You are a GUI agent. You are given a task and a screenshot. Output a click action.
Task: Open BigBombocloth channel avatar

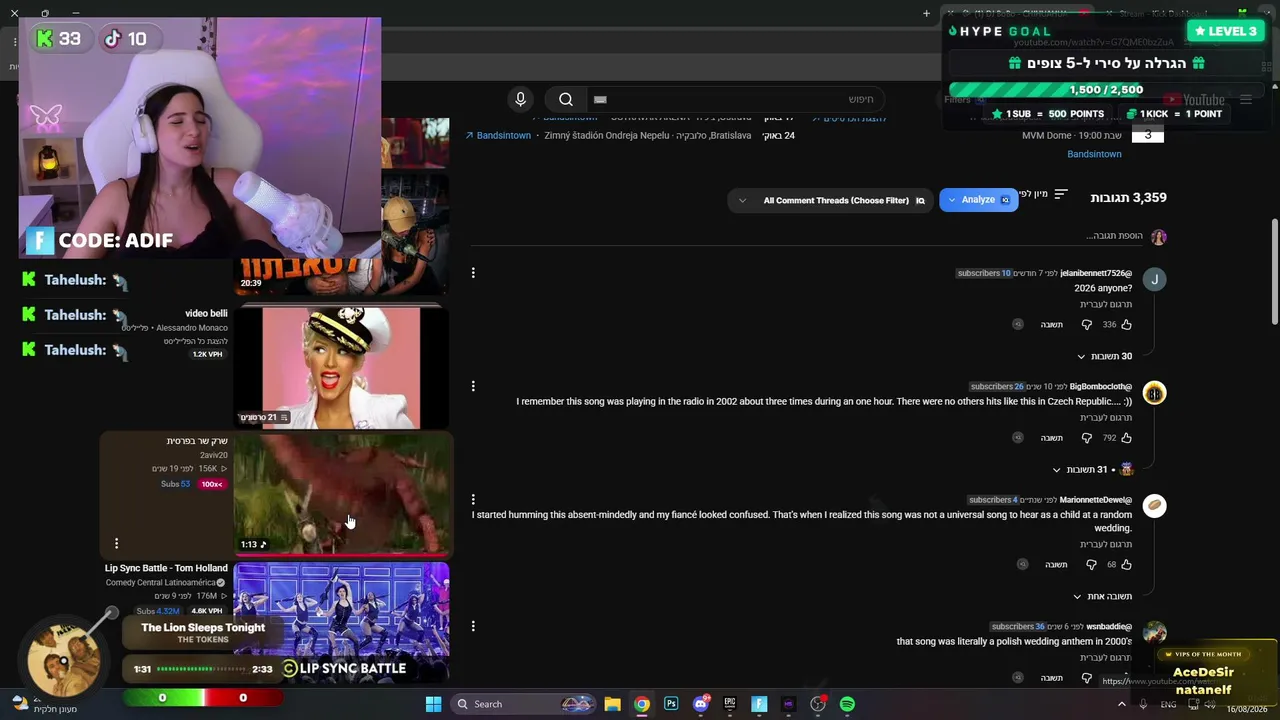click(1154, 392)
